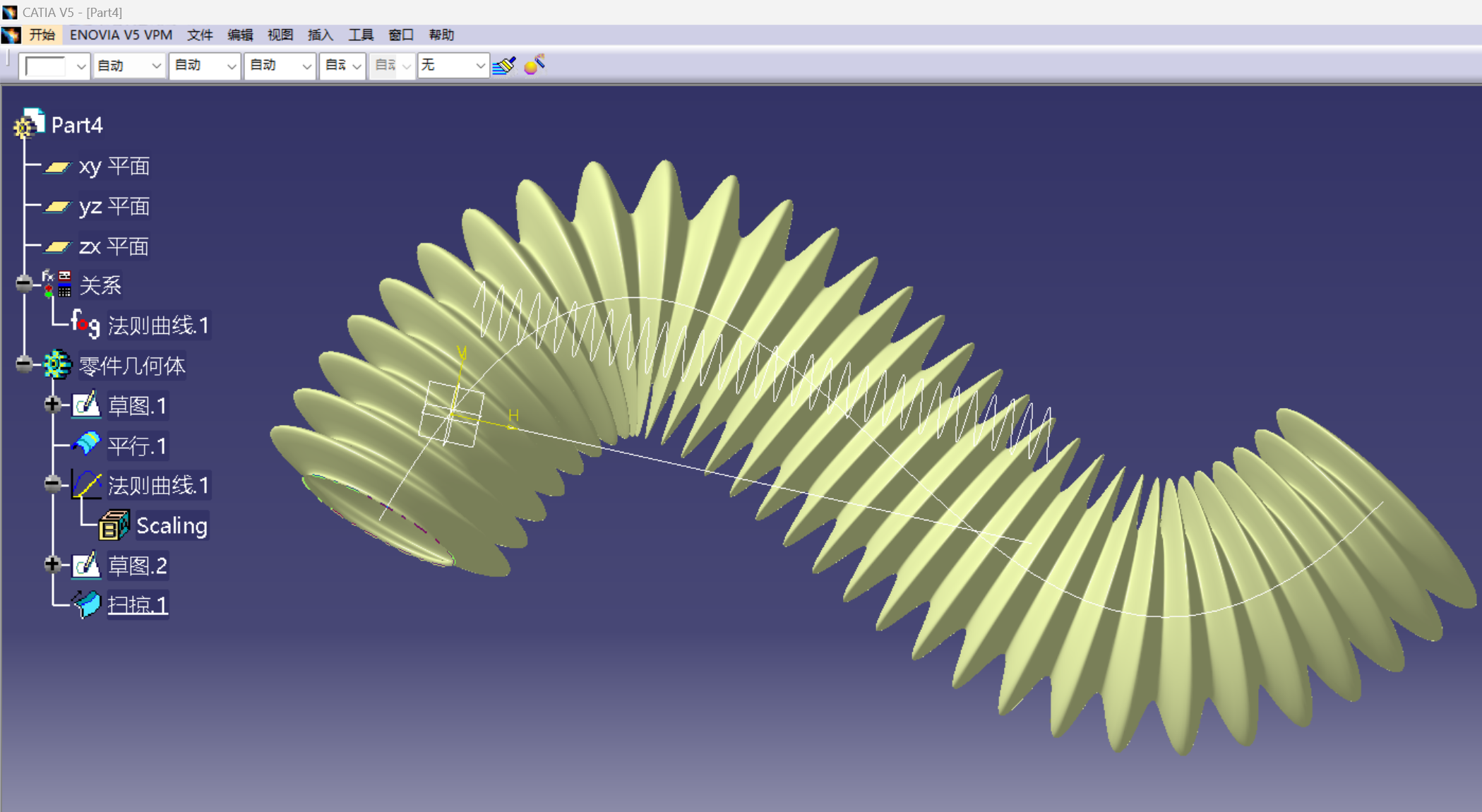This screenshot has width=1482, height=812.
Task: Select the yz 平面 tree label
Action: point(114,207)
